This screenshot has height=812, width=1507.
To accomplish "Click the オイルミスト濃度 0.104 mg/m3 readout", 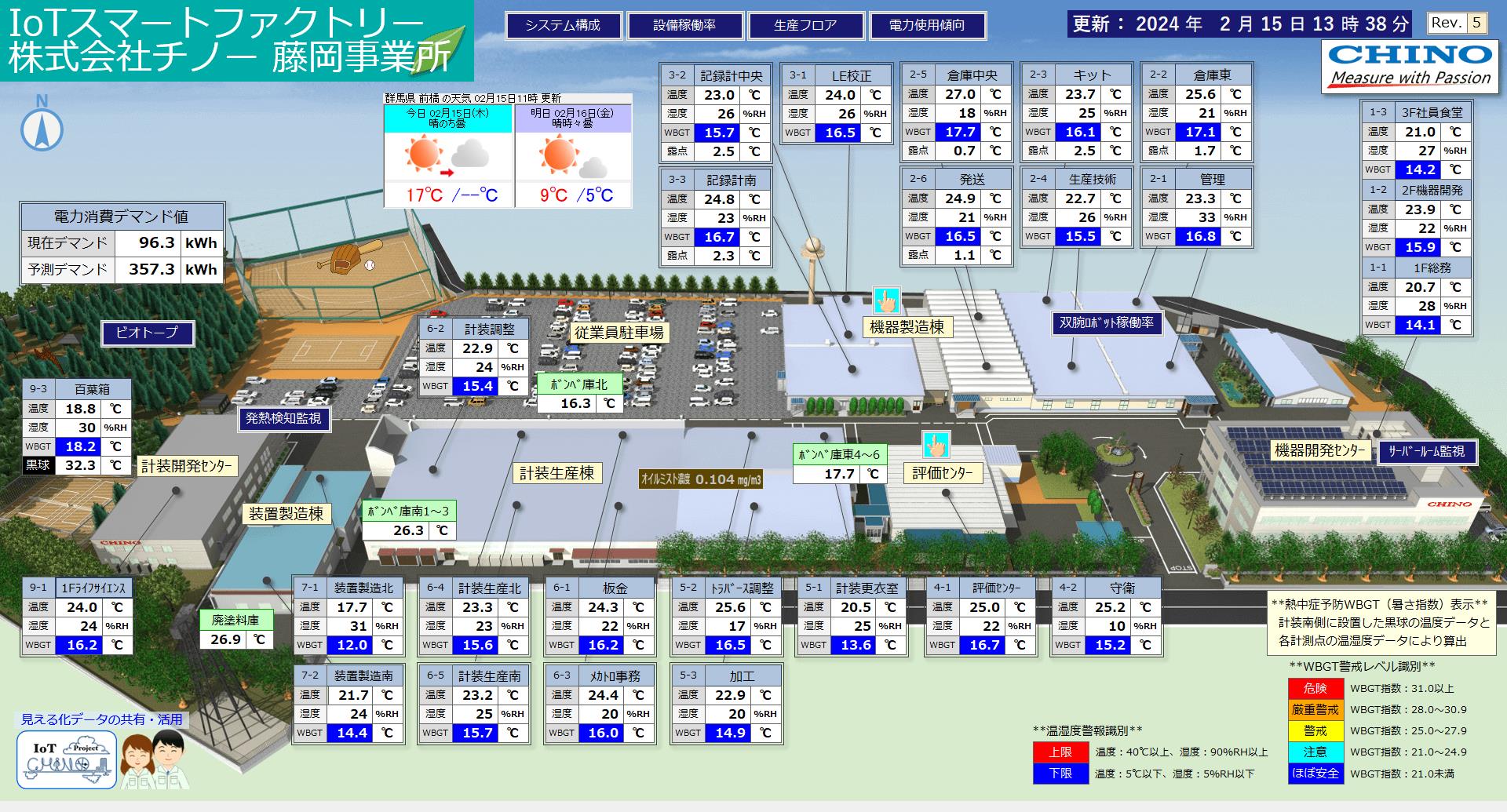I will coord(701,479).
